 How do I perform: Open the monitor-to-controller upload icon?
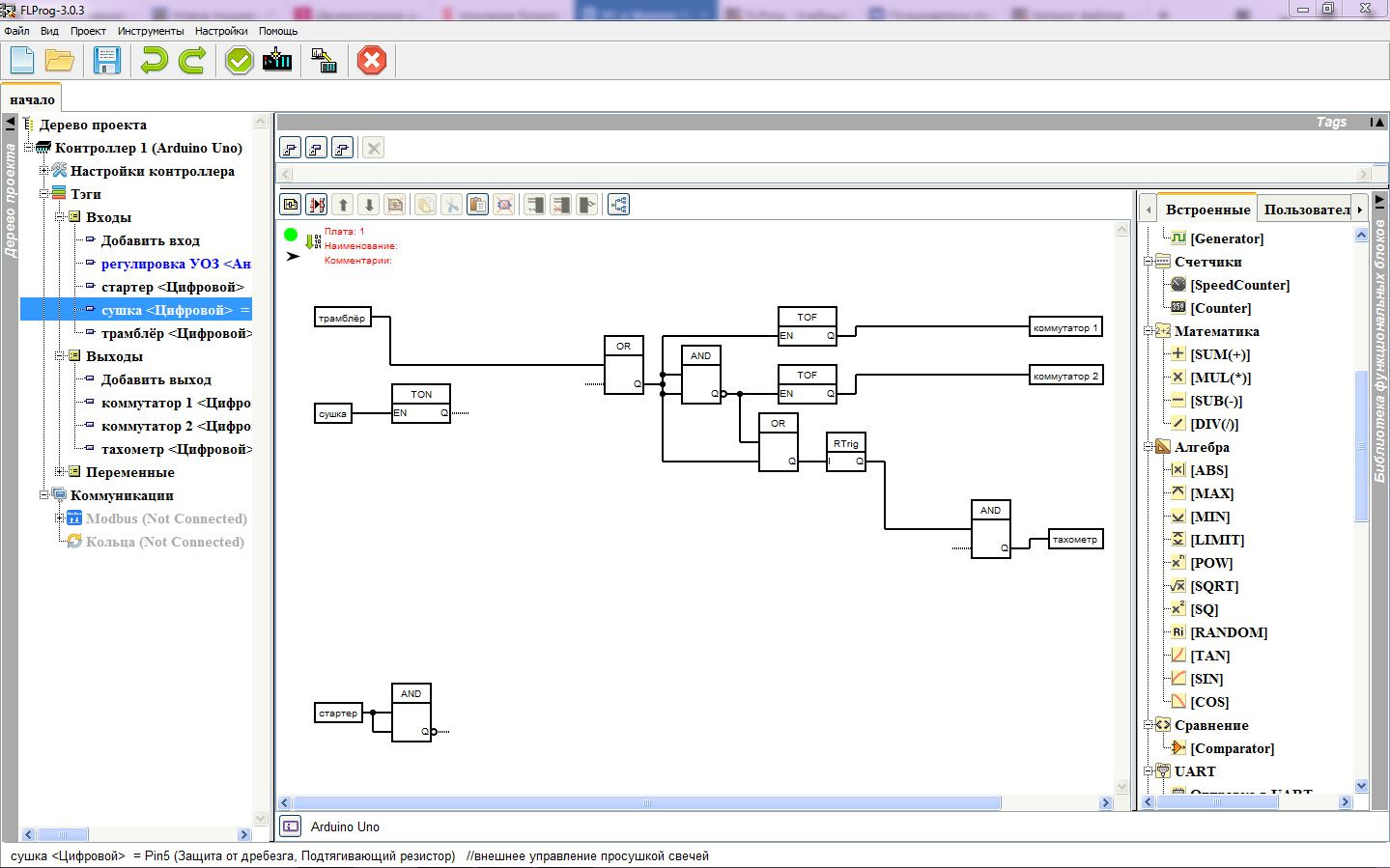tap(325, 61)
